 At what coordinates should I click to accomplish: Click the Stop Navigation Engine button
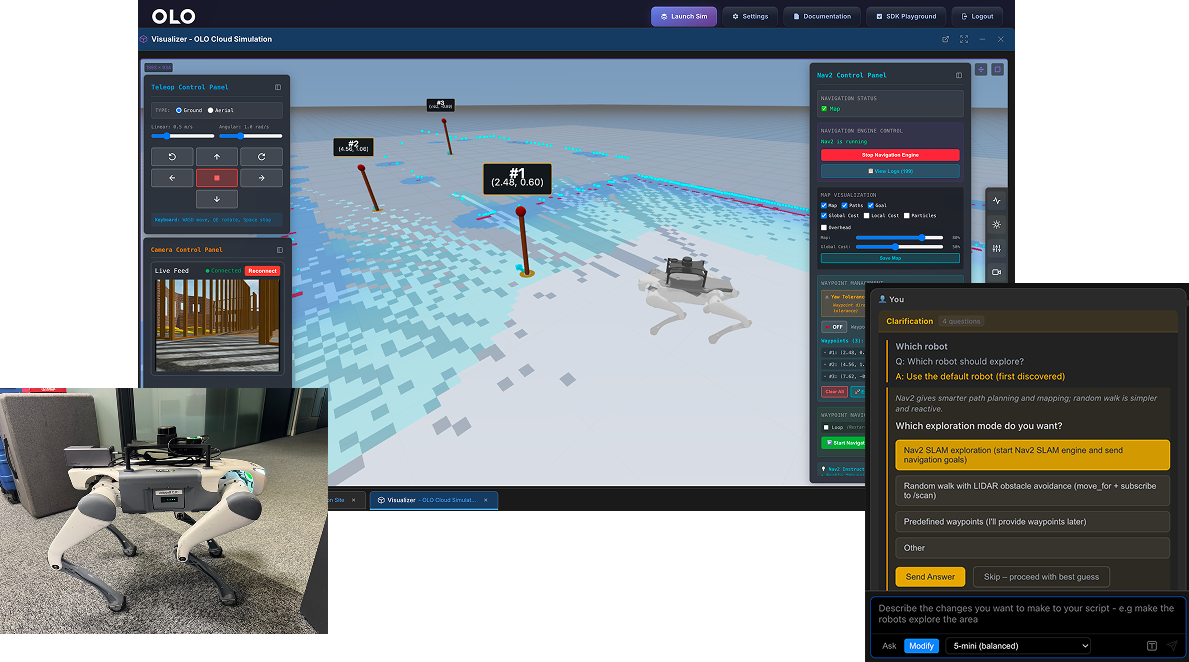tap(890, 155)
